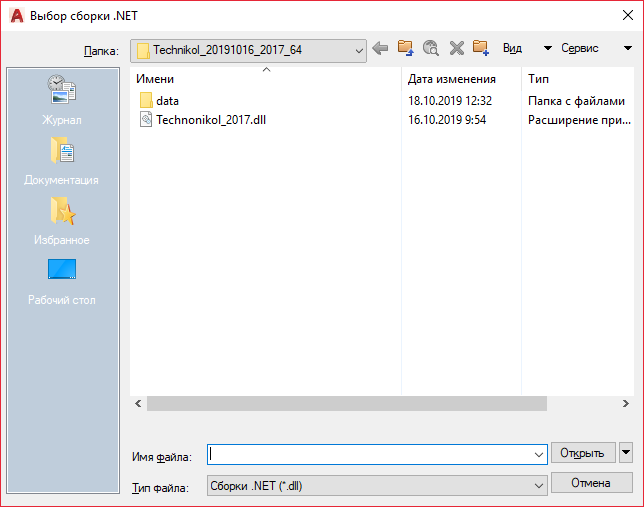This screenshot has height=507, width=644.
Task: Expand the arrow next to Открыть
Action: click(x=626, y=452)
